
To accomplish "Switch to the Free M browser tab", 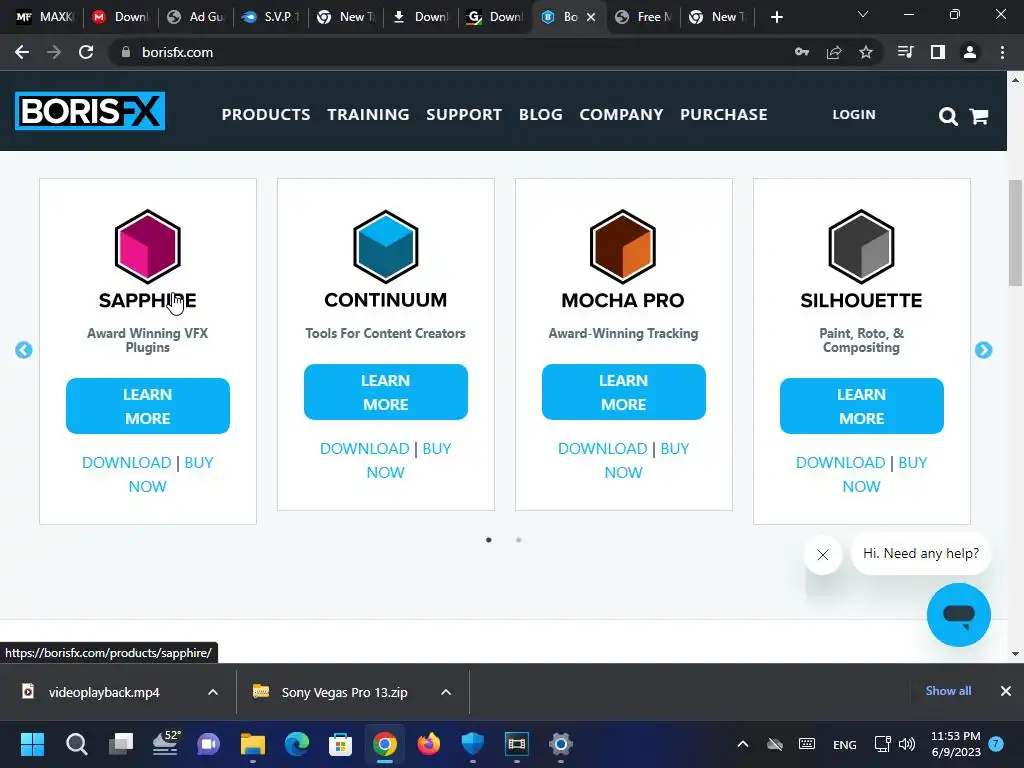I will pos(643,17).
